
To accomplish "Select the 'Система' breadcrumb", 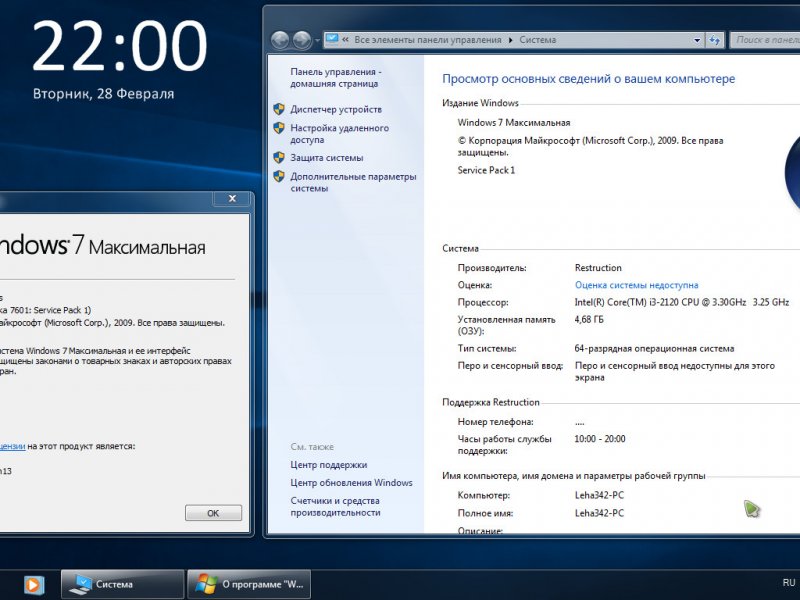I will click(537, 40).
